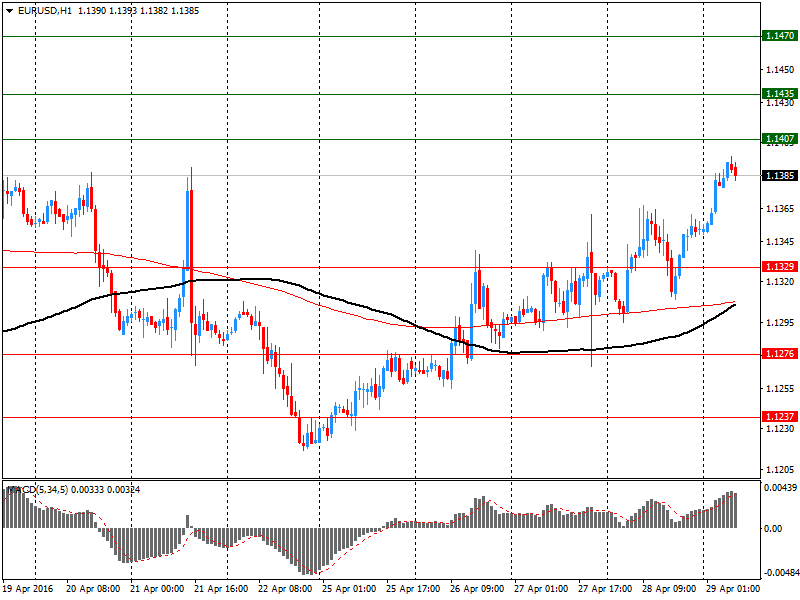Click the current price label 1.1385
The height and width of the screenshot is (600, 800).
pyautogui.click(x=780, y=176)
